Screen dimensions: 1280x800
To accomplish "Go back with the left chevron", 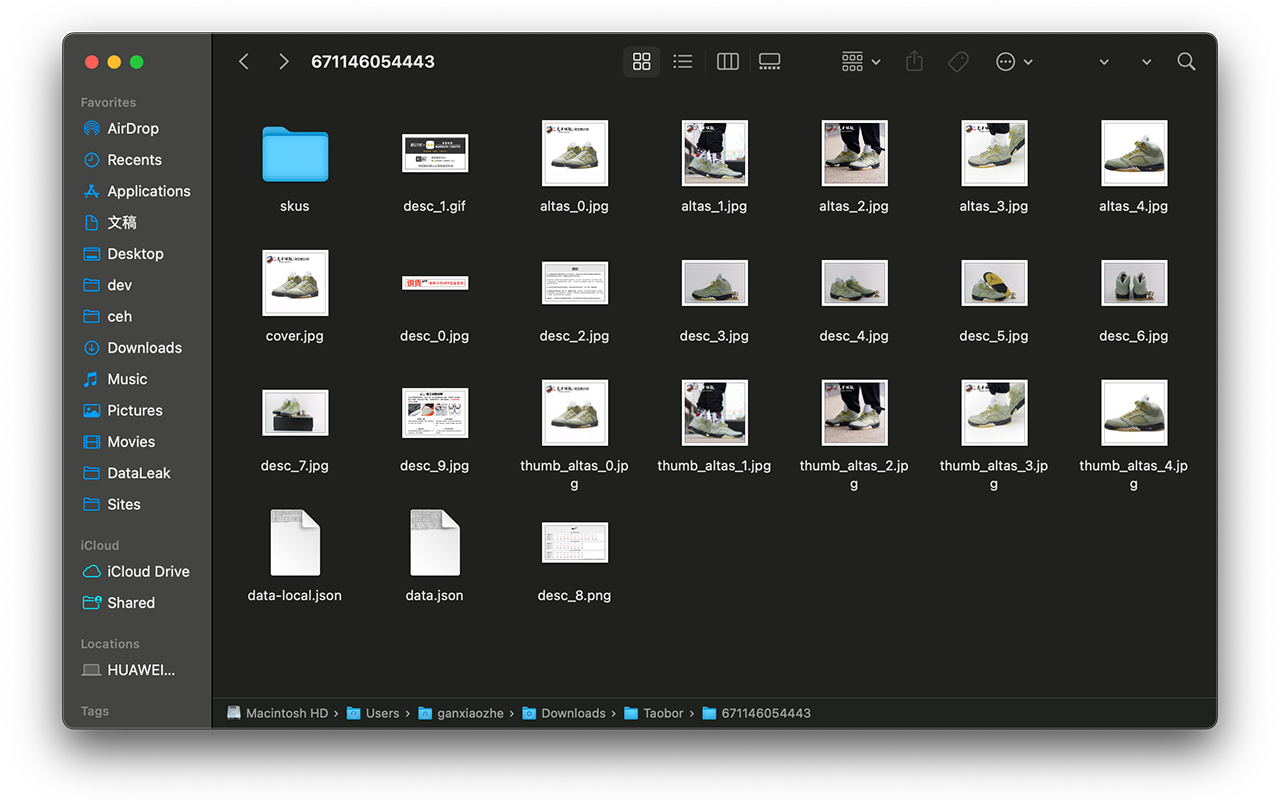I will click(x=244, y=62).
